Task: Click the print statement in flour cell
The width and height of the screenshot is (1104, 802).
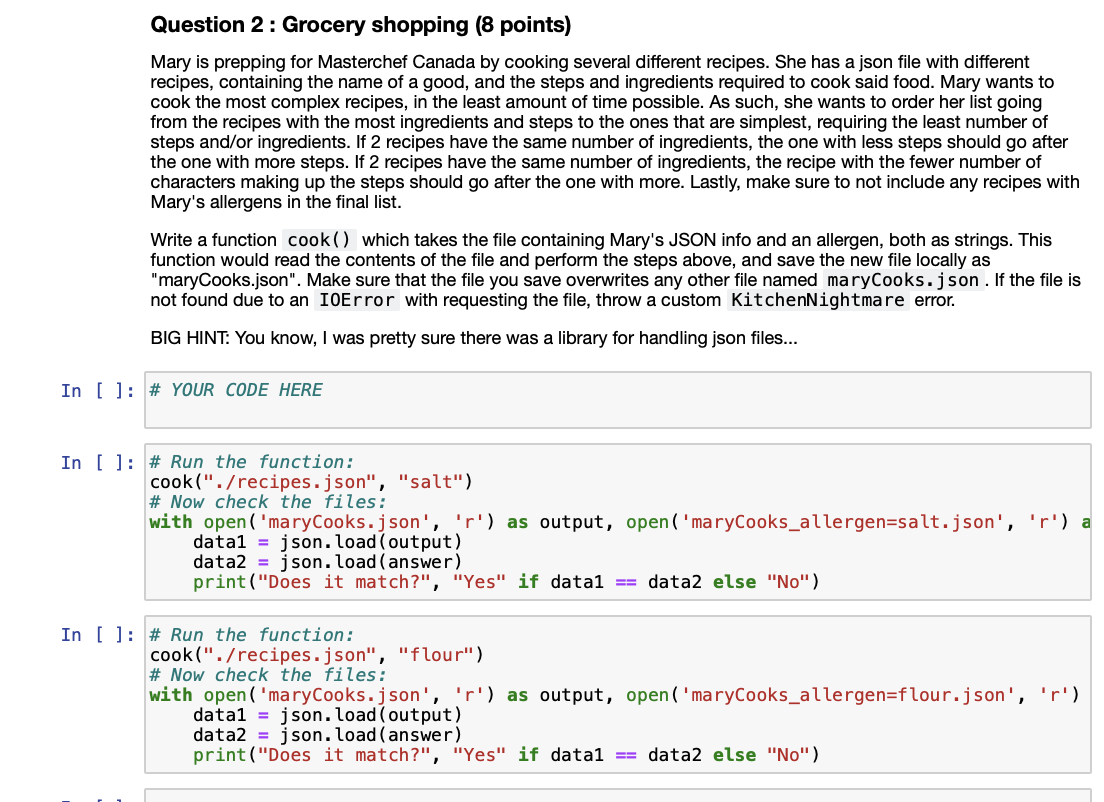Action: (x=506, y=755)
